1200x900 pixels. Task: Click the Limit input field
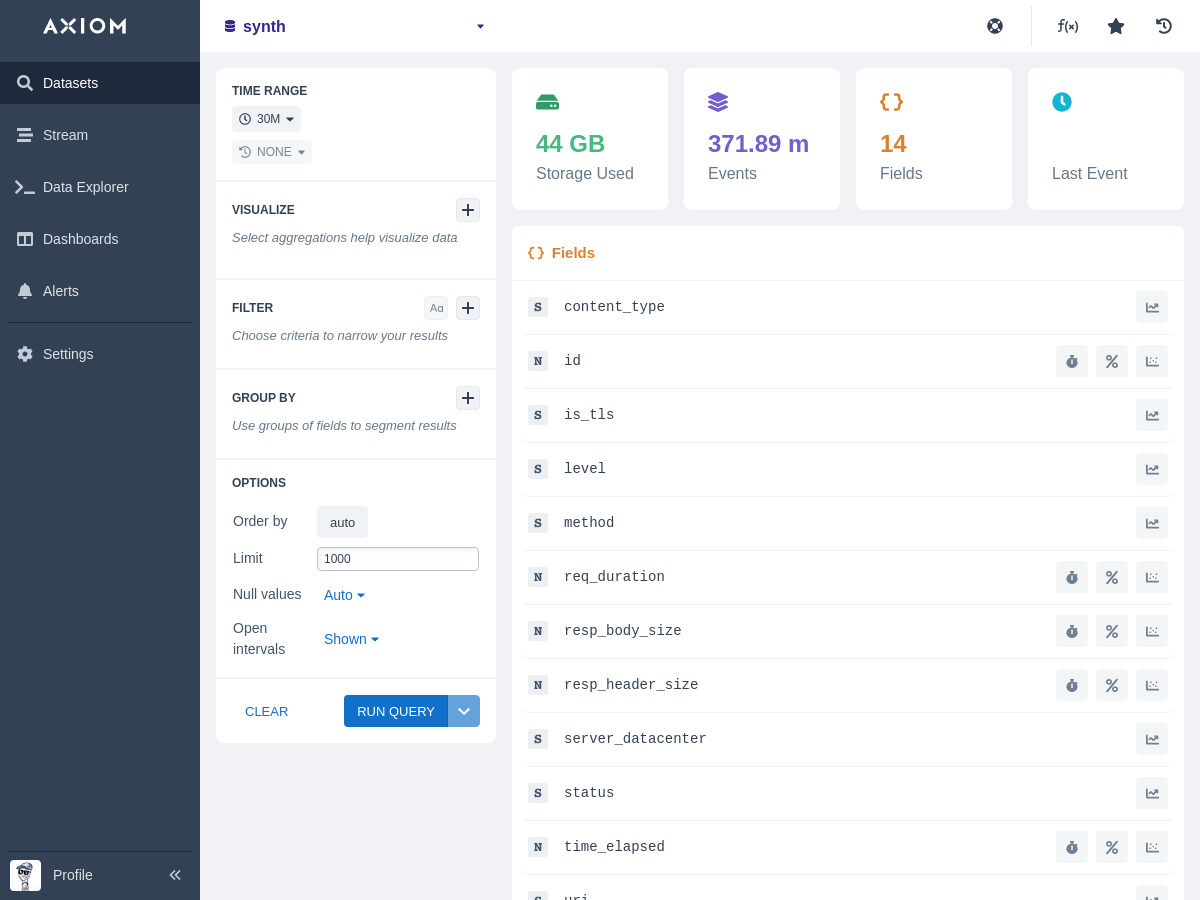pyautogui.click(x=398, y=559)
